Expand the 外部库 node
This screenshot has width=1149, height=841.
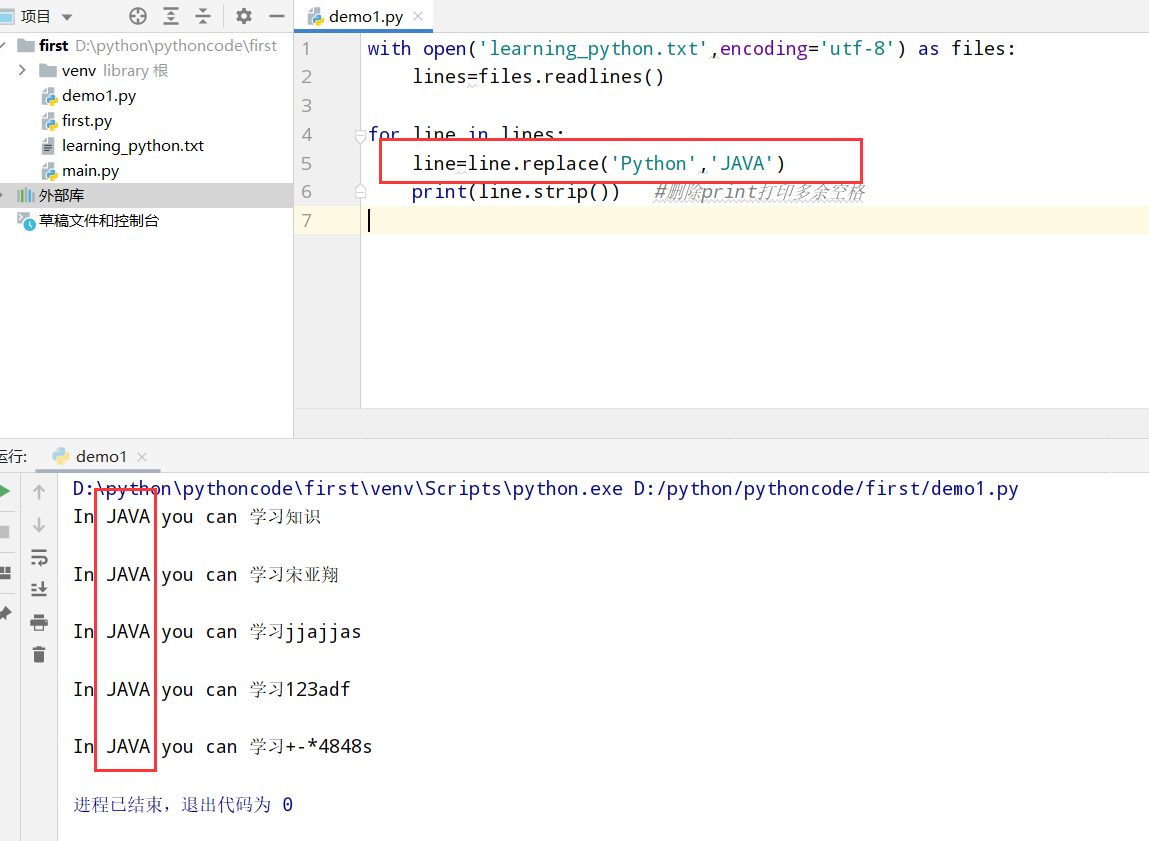tap(2, 195)
